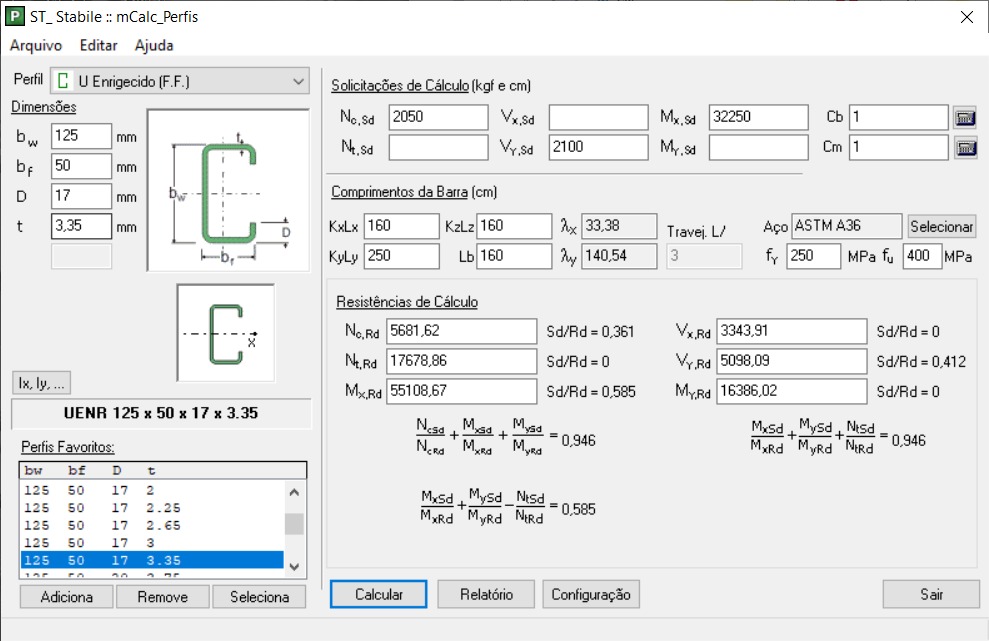989x641 pixels.
Task: Click Remove under favorite profiles
Action: pos(163,597)
